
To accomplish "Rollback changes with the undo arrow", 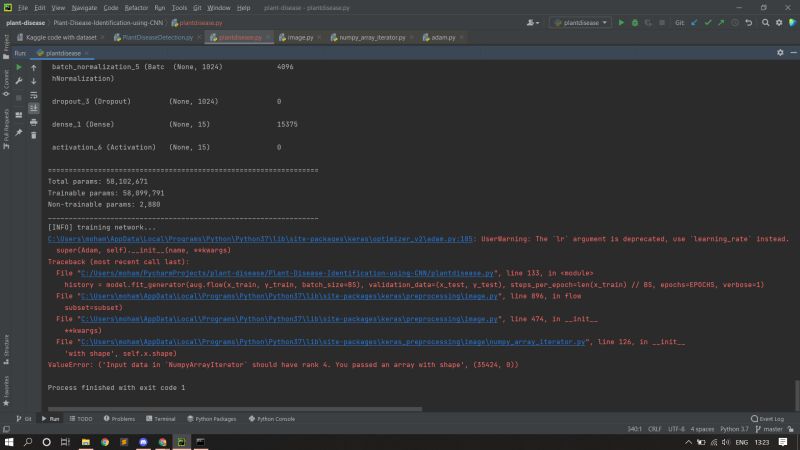I will coord(748,23).
